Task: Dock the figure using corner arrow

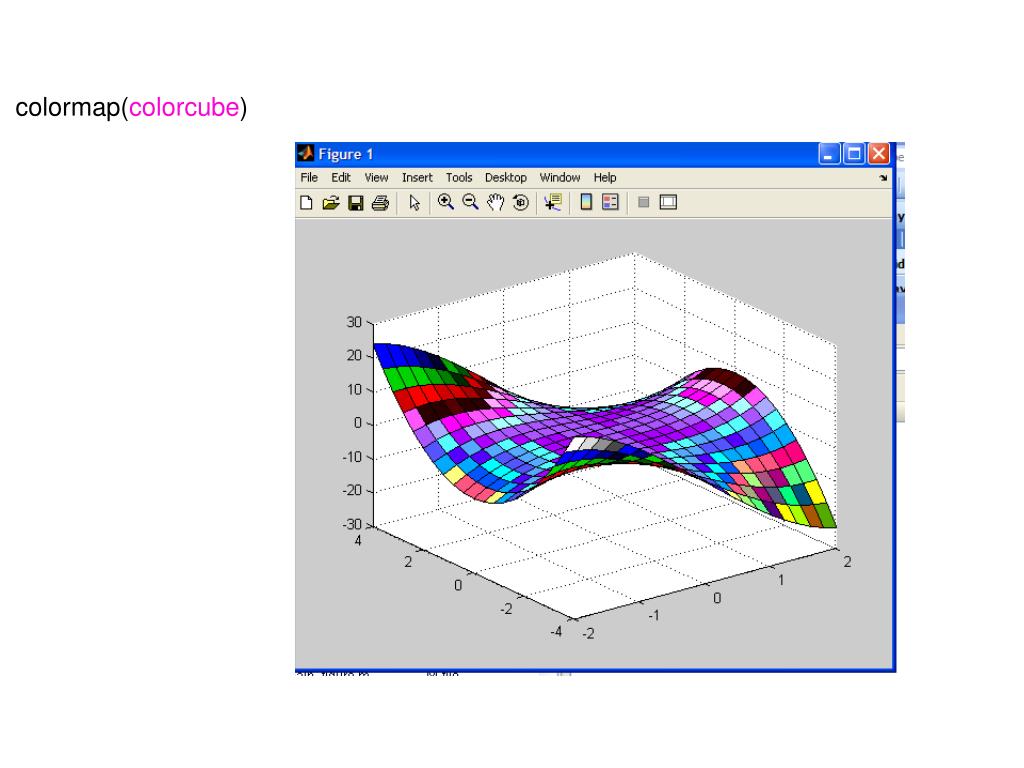Action: point(884,178)
